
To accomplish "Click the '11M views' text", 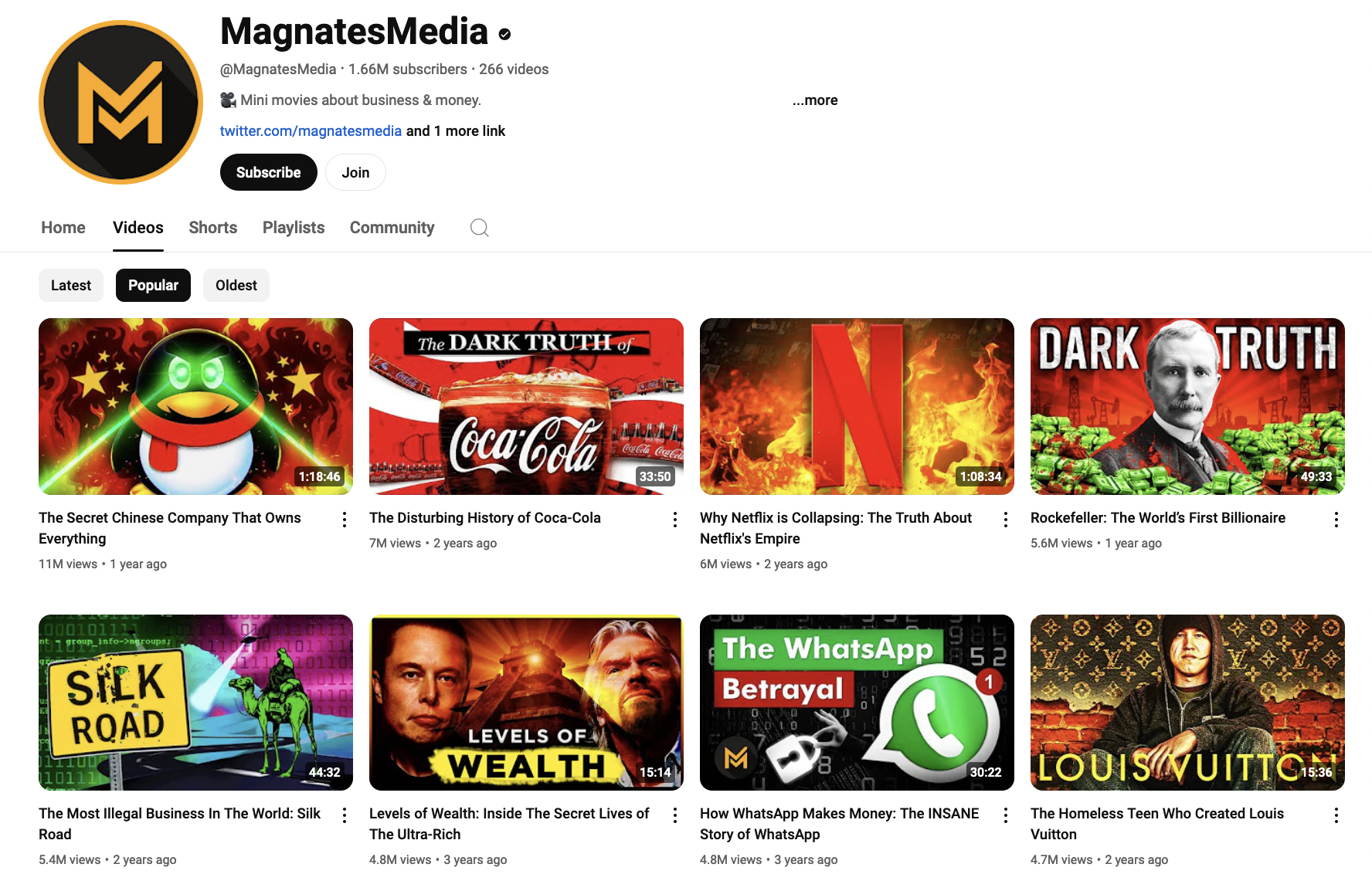I will [68, 564].
